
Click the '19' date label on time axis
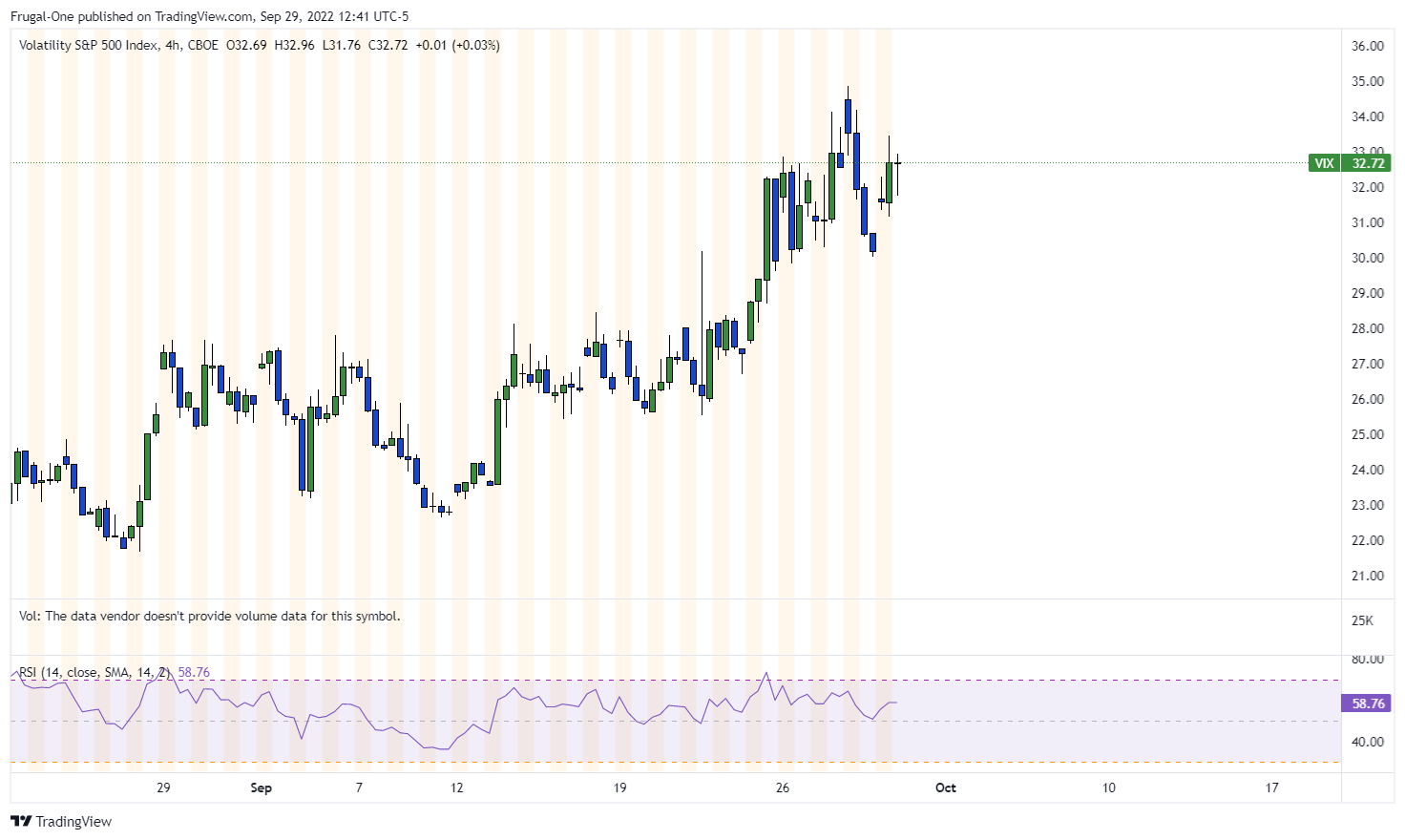[x=619, y=787]
